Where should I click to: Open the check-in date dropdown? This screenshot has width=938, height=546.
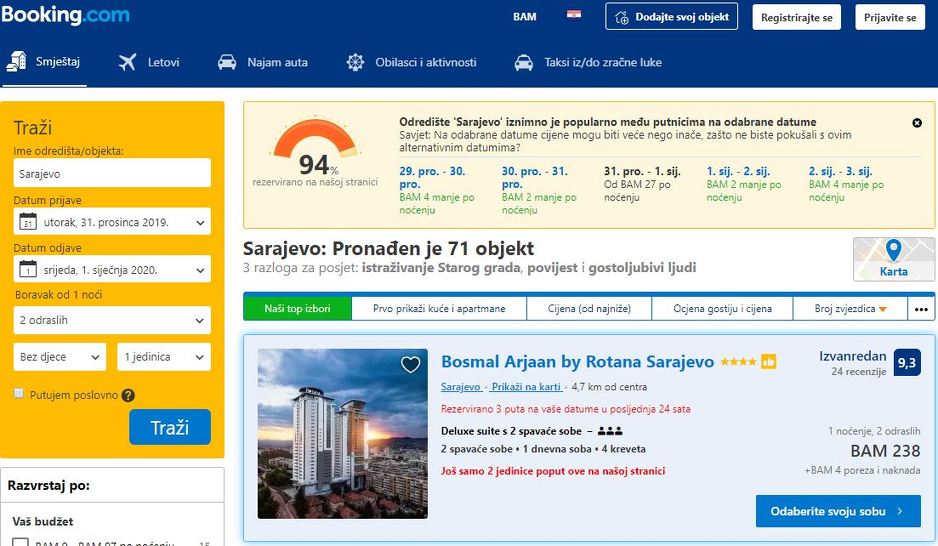[112, 222]
